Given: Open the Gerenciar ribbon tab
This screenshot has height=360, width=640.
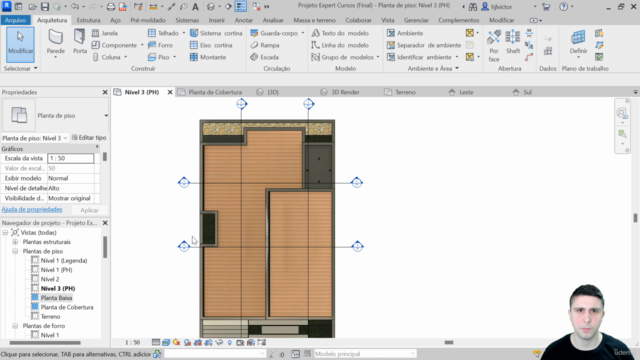Looking at the screenshot, I should click(x=416, y=20).
